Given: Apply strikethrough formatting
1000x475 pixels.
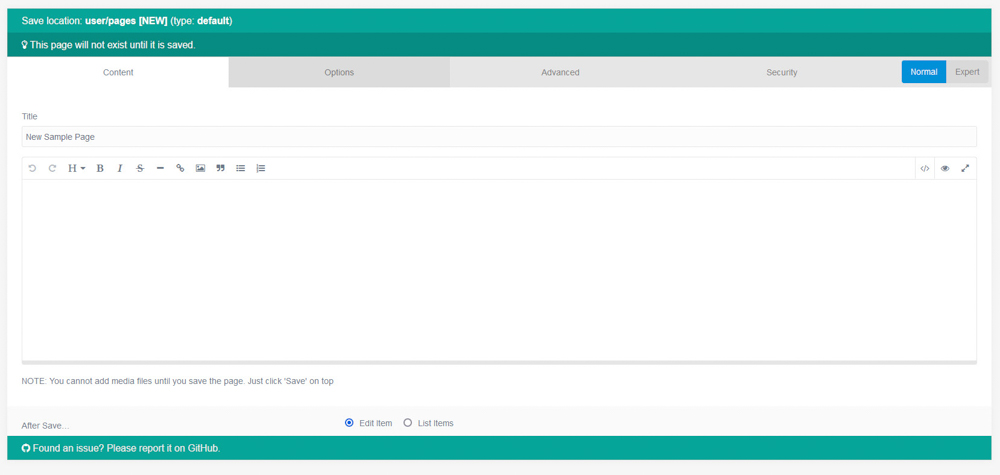Looking at the screenshot, I should tap(140, 168).
